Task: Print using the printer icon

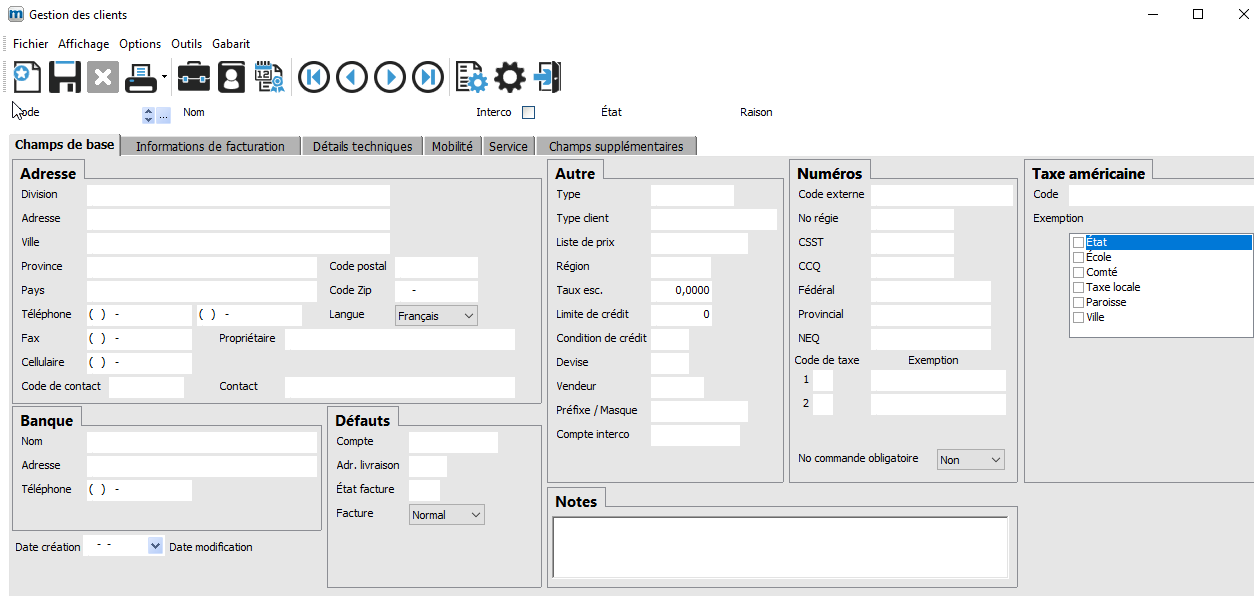Action: 140,77
